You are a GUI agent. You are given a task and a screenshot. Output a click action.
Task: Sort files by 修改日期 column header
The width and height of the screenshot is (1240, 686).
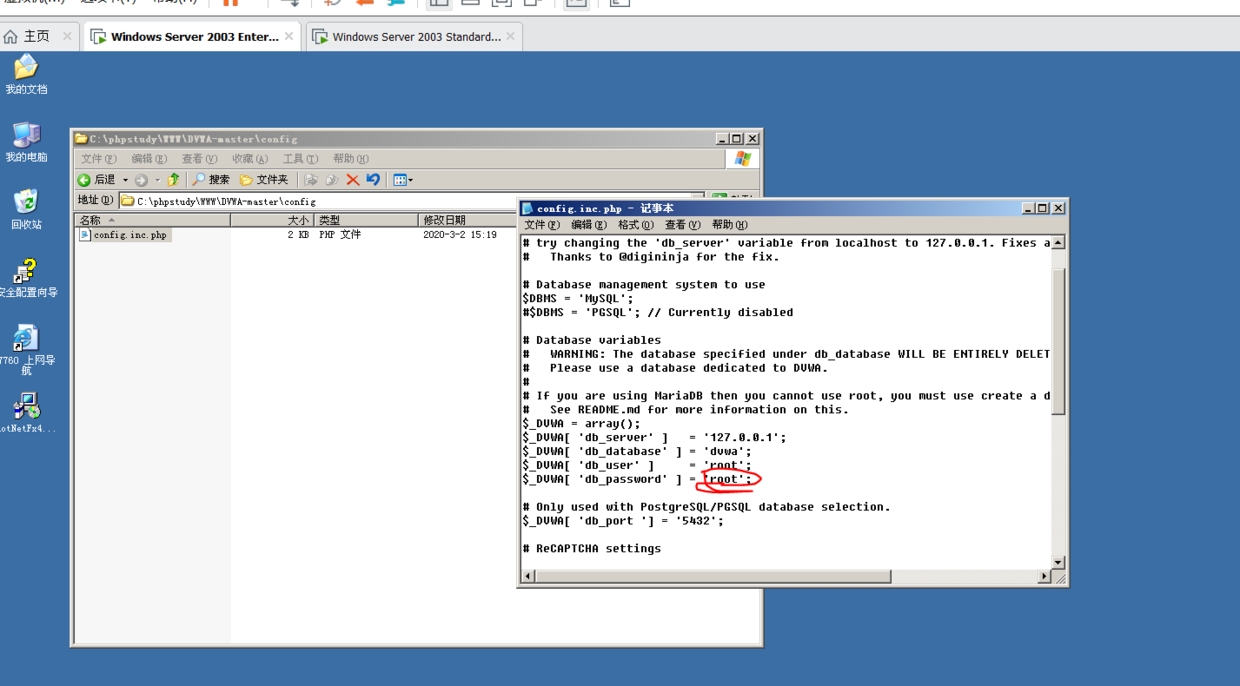pos(468,220)
